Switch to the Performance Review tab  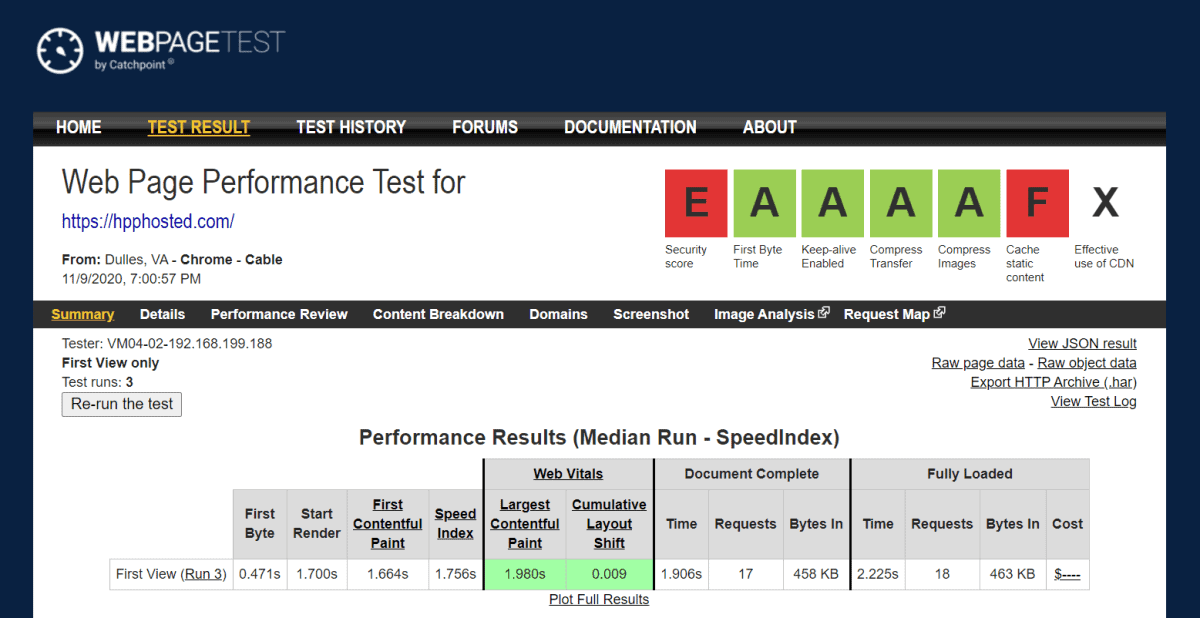click(279, 314)
